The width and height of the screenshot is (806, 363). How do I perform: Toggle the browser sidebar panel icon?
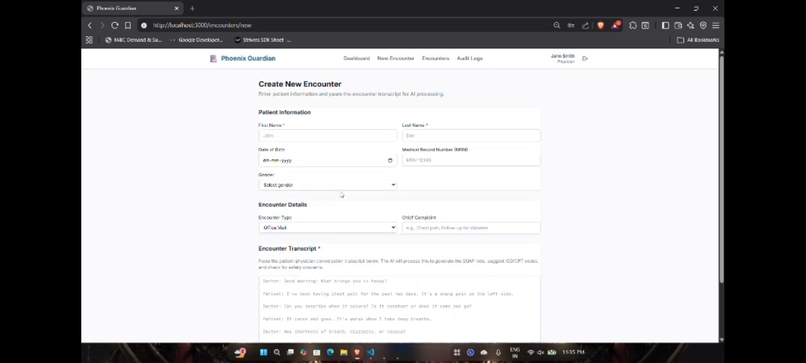[x=665, y=25]
